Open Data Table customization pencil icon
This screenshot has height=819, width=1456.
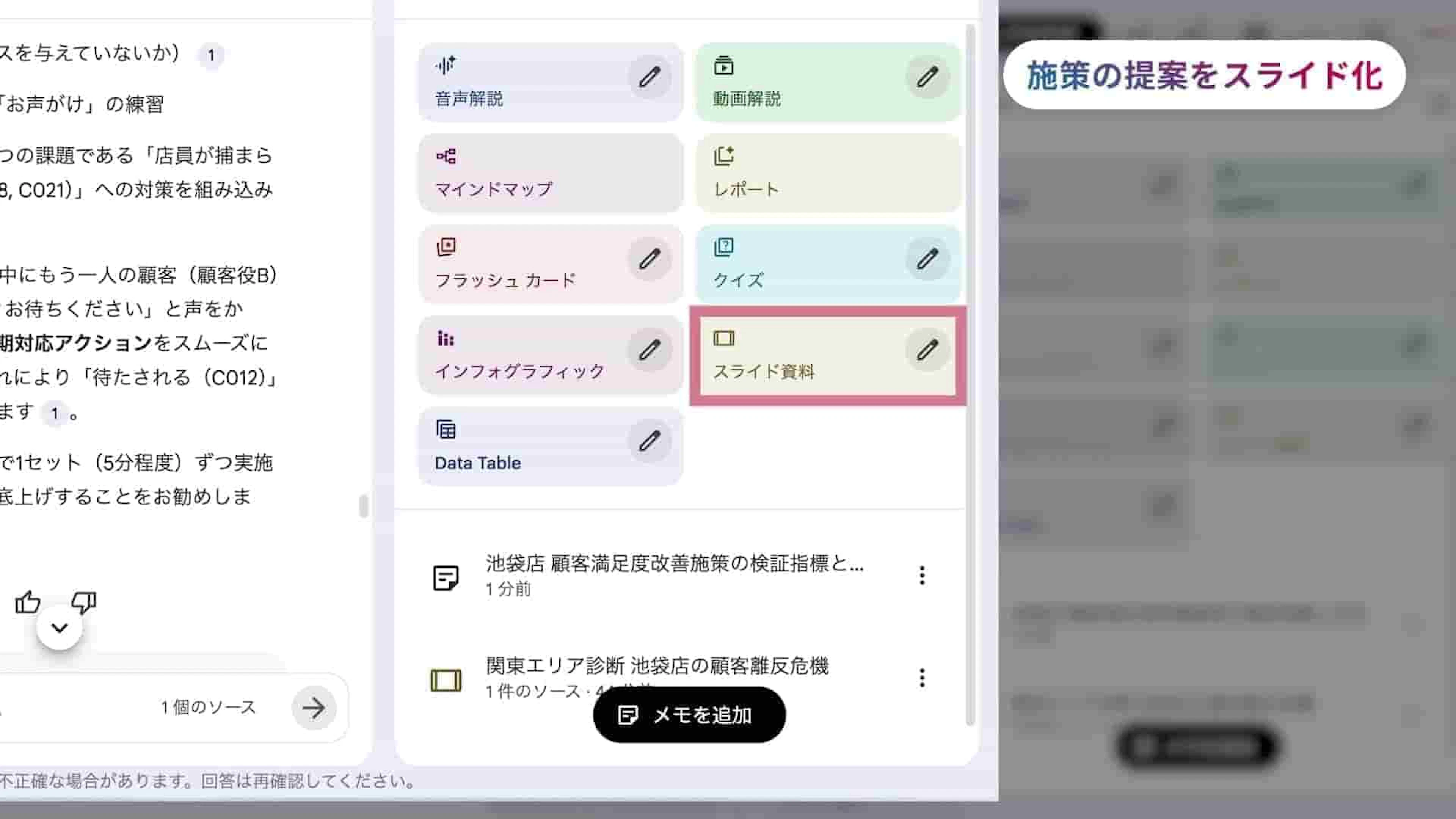click(x=650, y=441)
